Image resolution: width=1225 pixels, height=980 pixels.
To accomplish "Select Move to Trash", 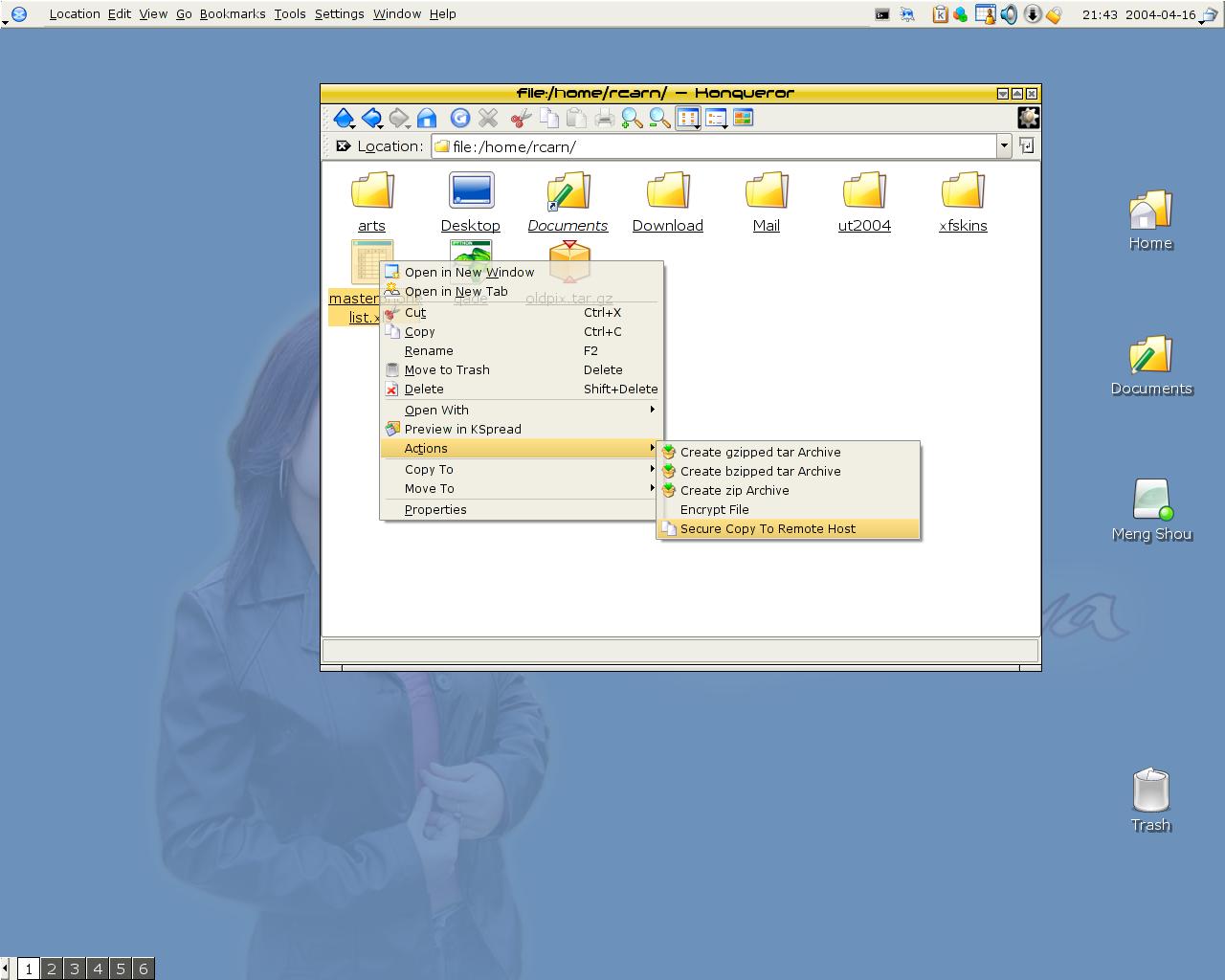I will coord(521,369).
